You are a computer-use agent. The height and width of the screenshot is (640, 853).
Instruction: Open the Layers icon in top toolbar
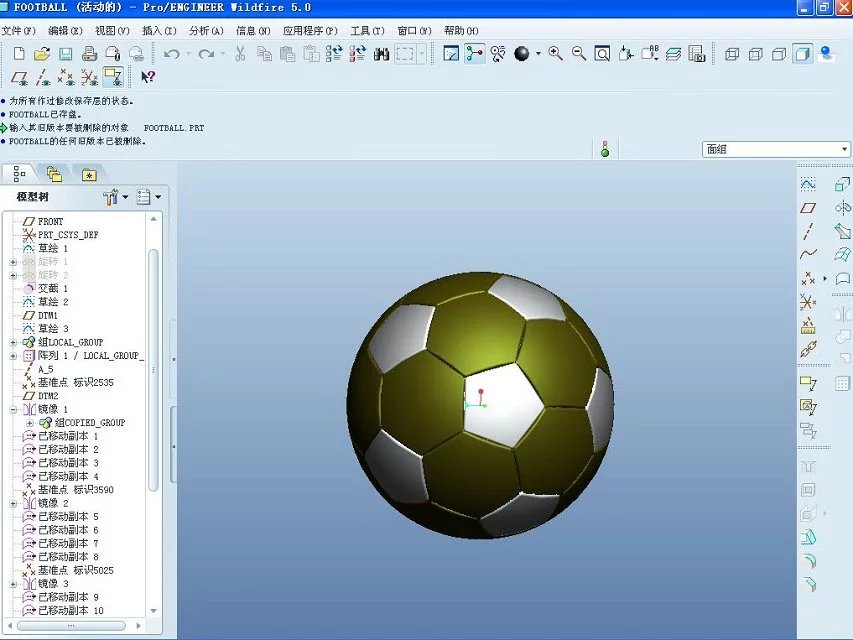pos(673,53)
